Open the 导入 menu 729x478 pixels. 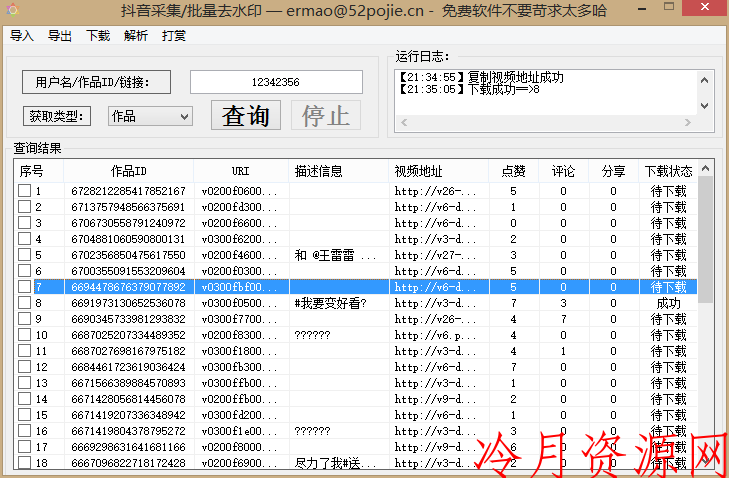(21, 36)
